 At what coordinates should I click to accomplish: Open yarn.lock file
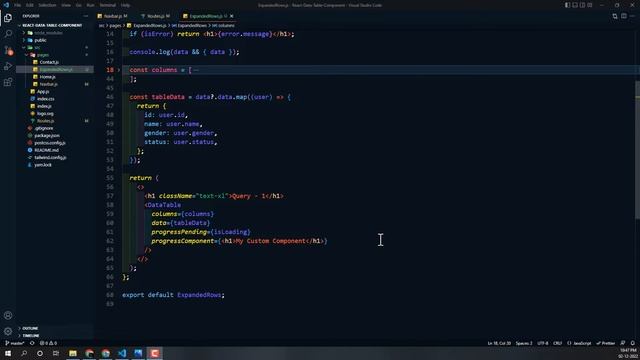tap(43, 165)
